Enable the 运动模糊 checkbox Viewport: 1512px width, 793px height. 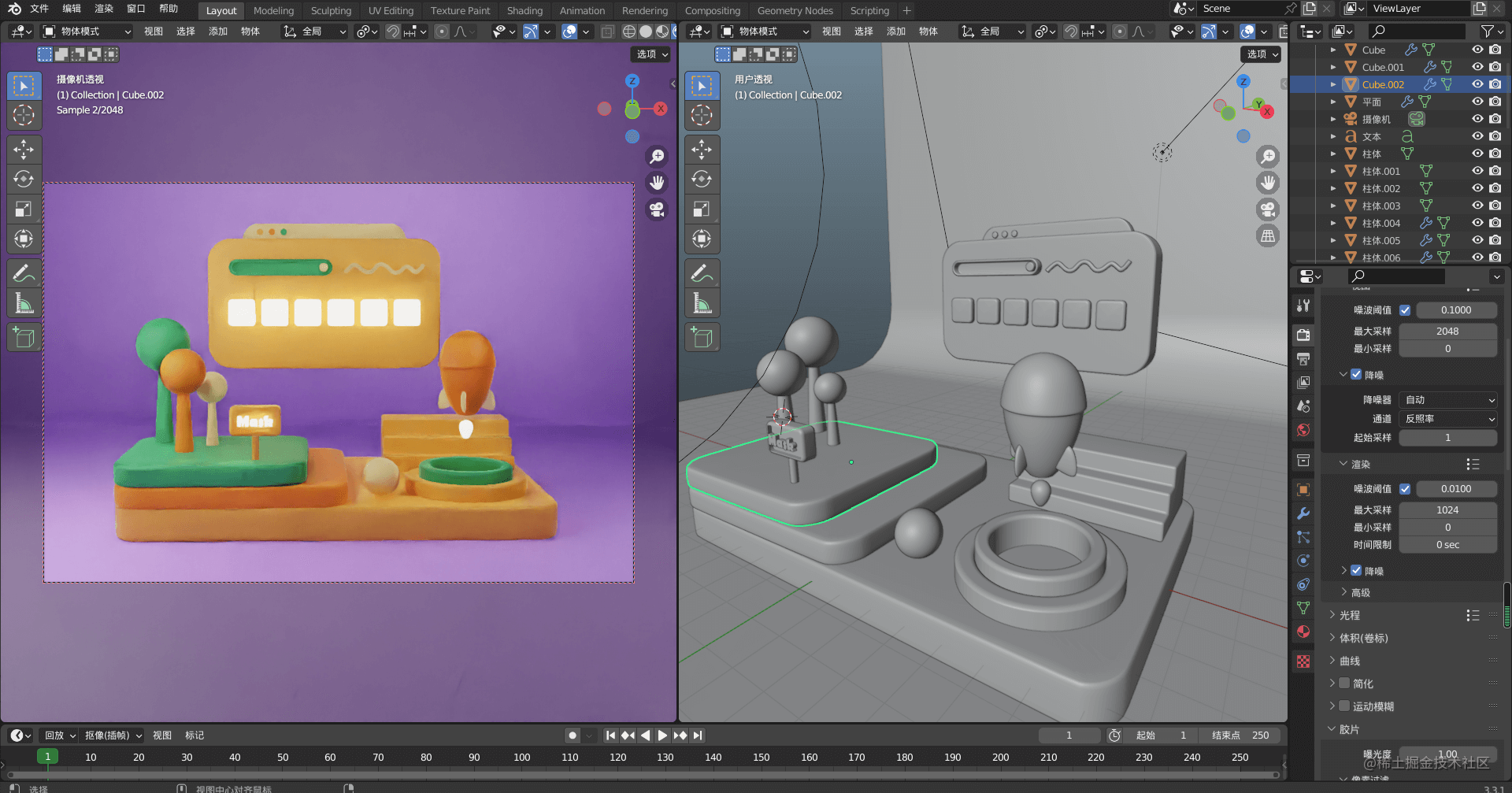[1344, 706]
